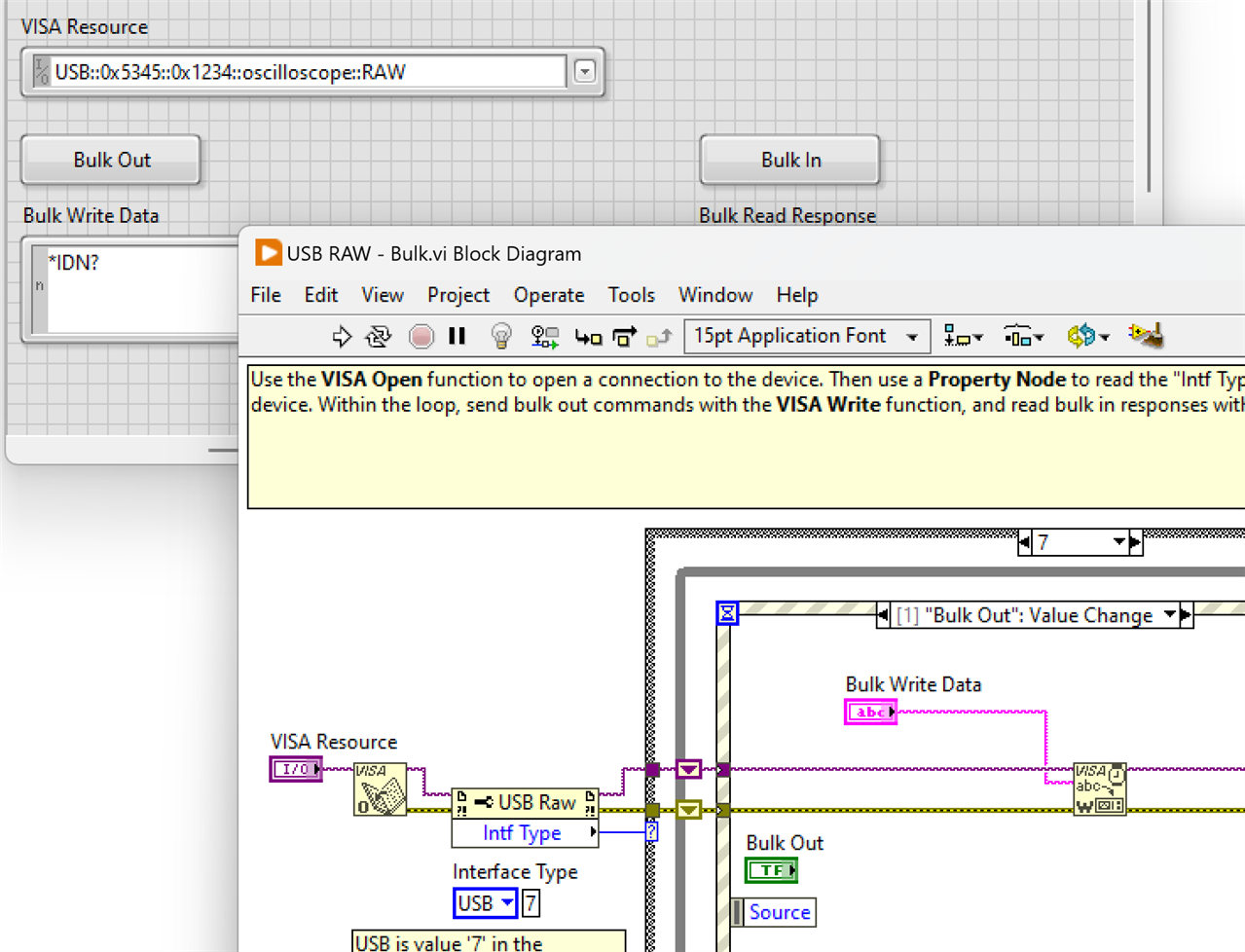The width and height of the screenshot is (1245, 952).
Task: Open the File menu
Action: [x=266, y=295]
